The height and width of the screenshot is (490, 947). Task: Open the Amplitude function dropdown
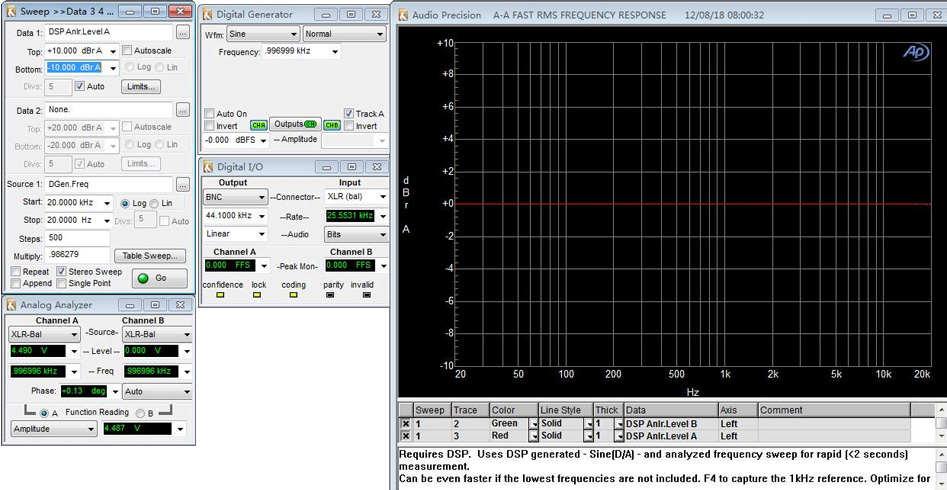point(54,428)
